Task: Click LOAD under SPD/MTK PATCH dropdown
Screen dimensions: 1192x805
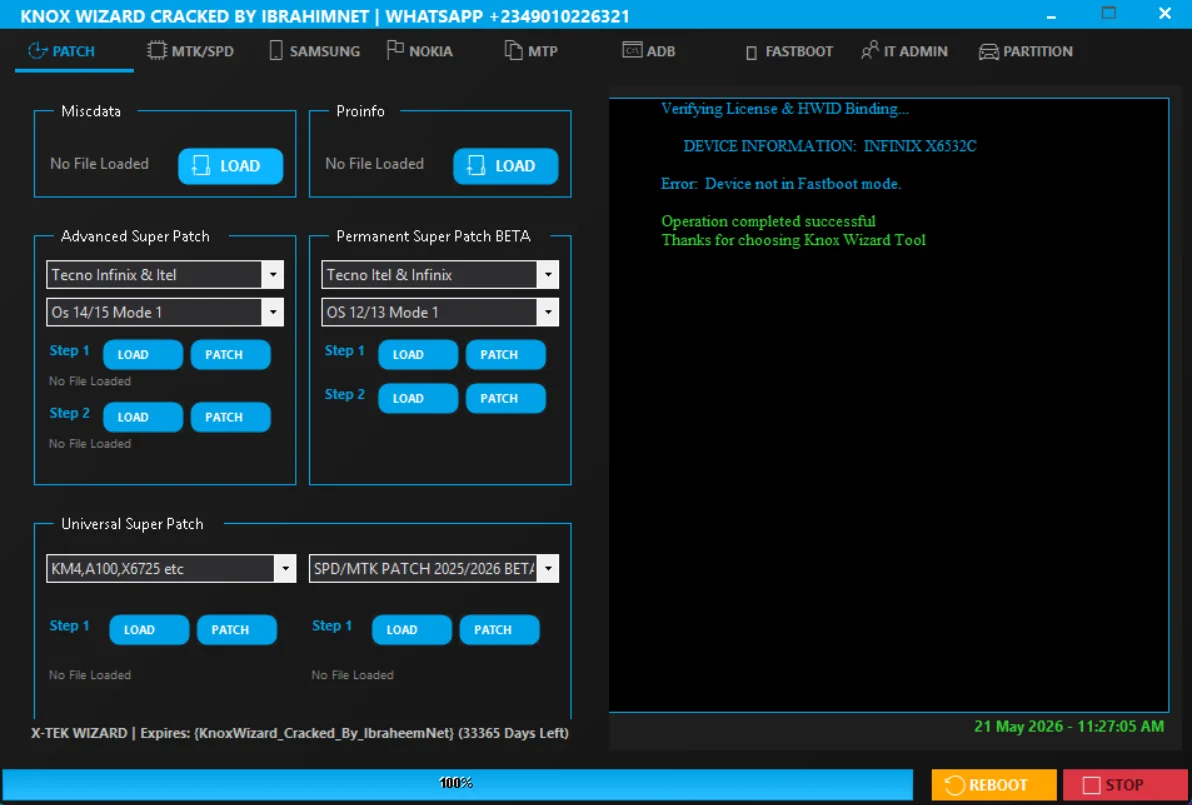Action: click(411, 629)
